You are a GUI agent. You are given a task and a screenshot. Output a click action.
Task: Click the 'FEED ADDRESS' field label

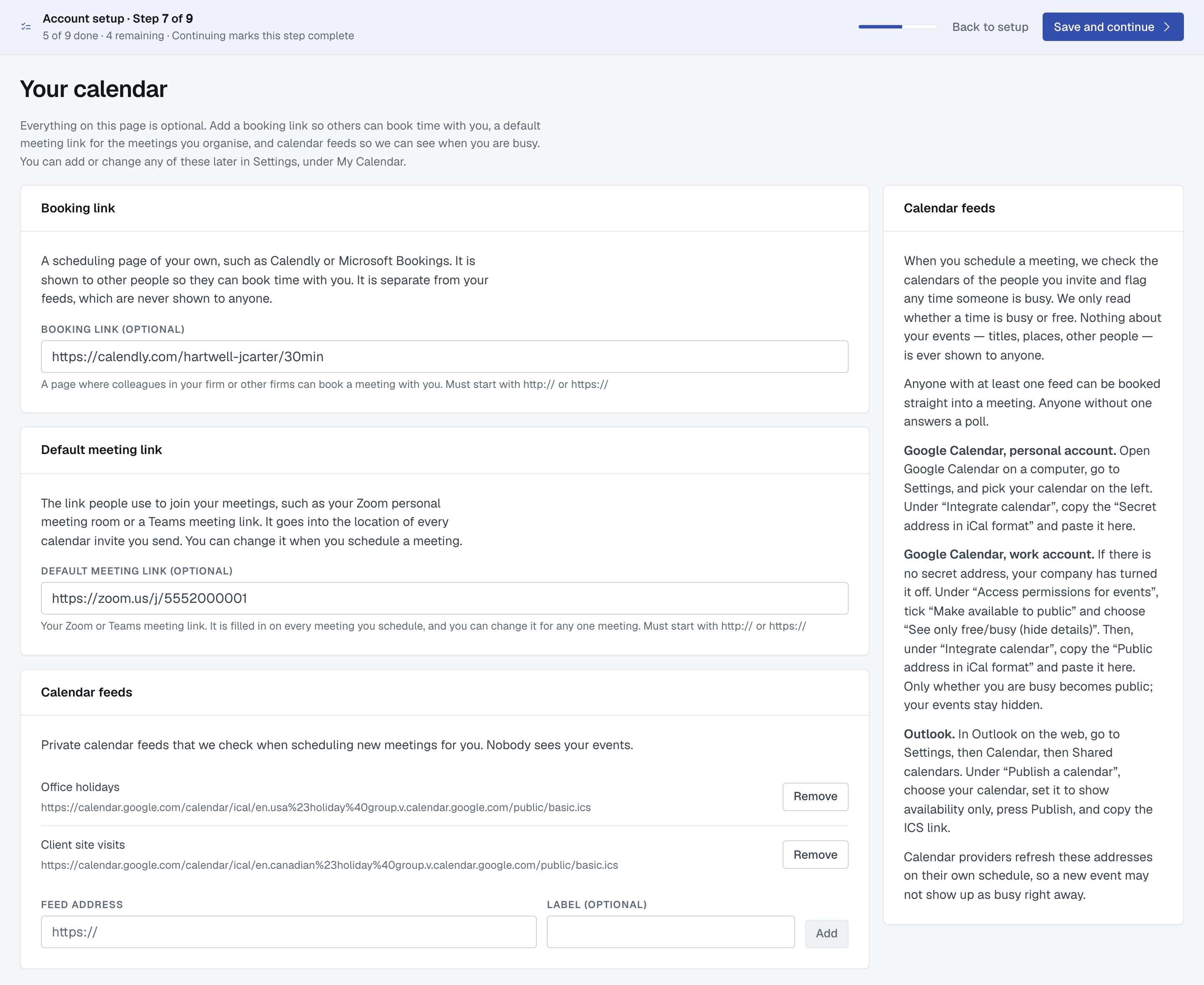pos(82,904)
